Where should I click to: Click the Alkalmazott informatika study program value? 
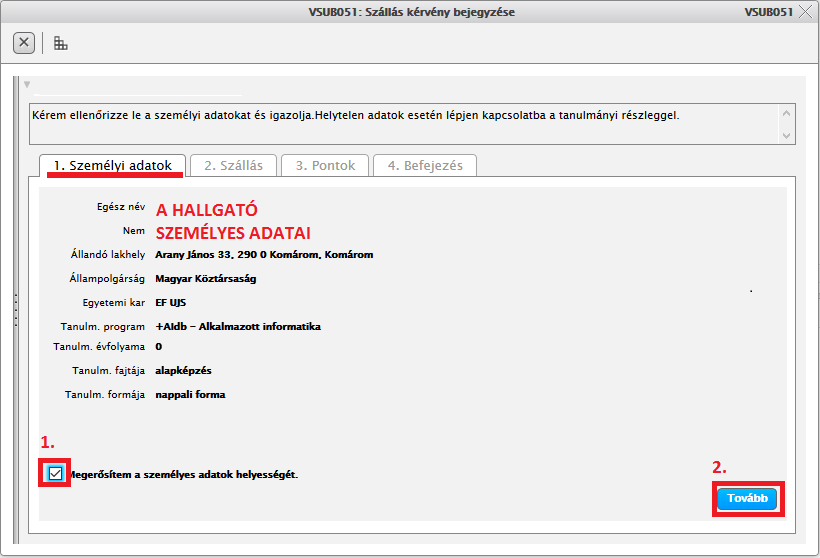[x=238, y=327]
